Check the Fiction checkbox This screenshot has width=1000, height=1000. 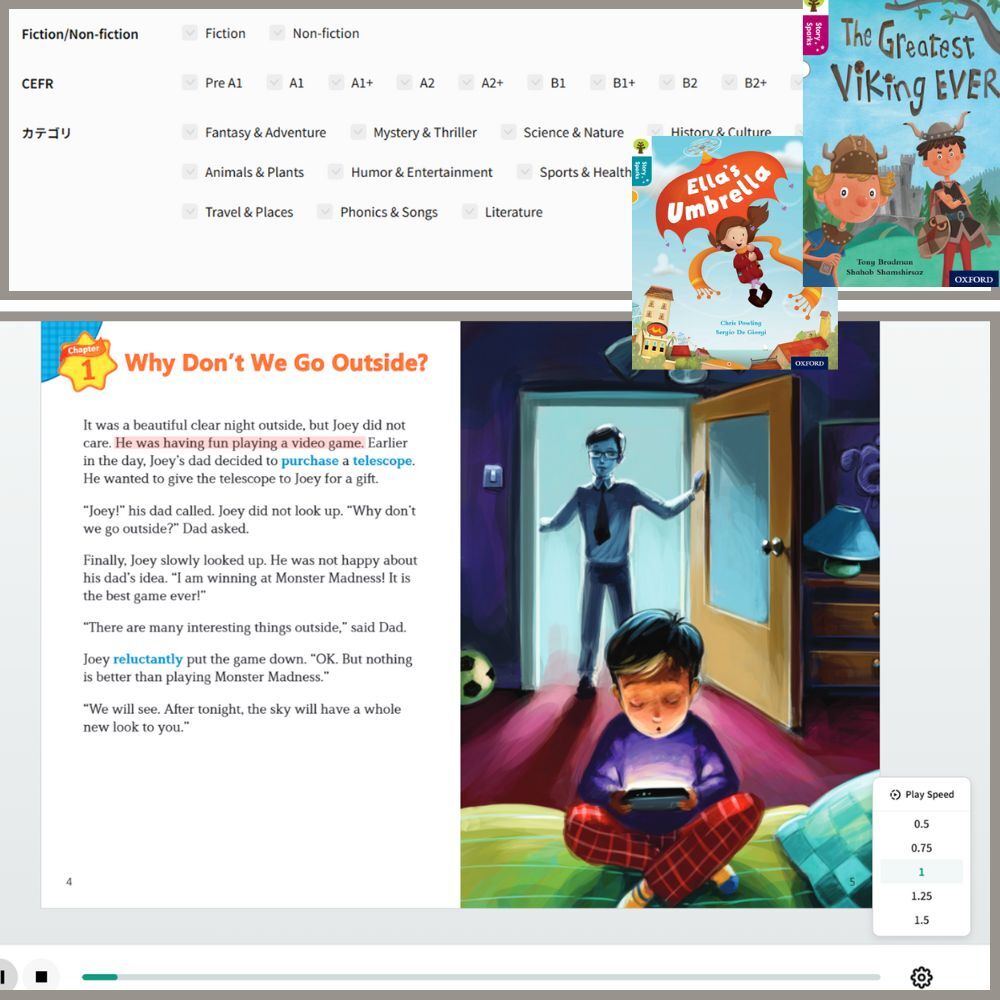[190, 33]
